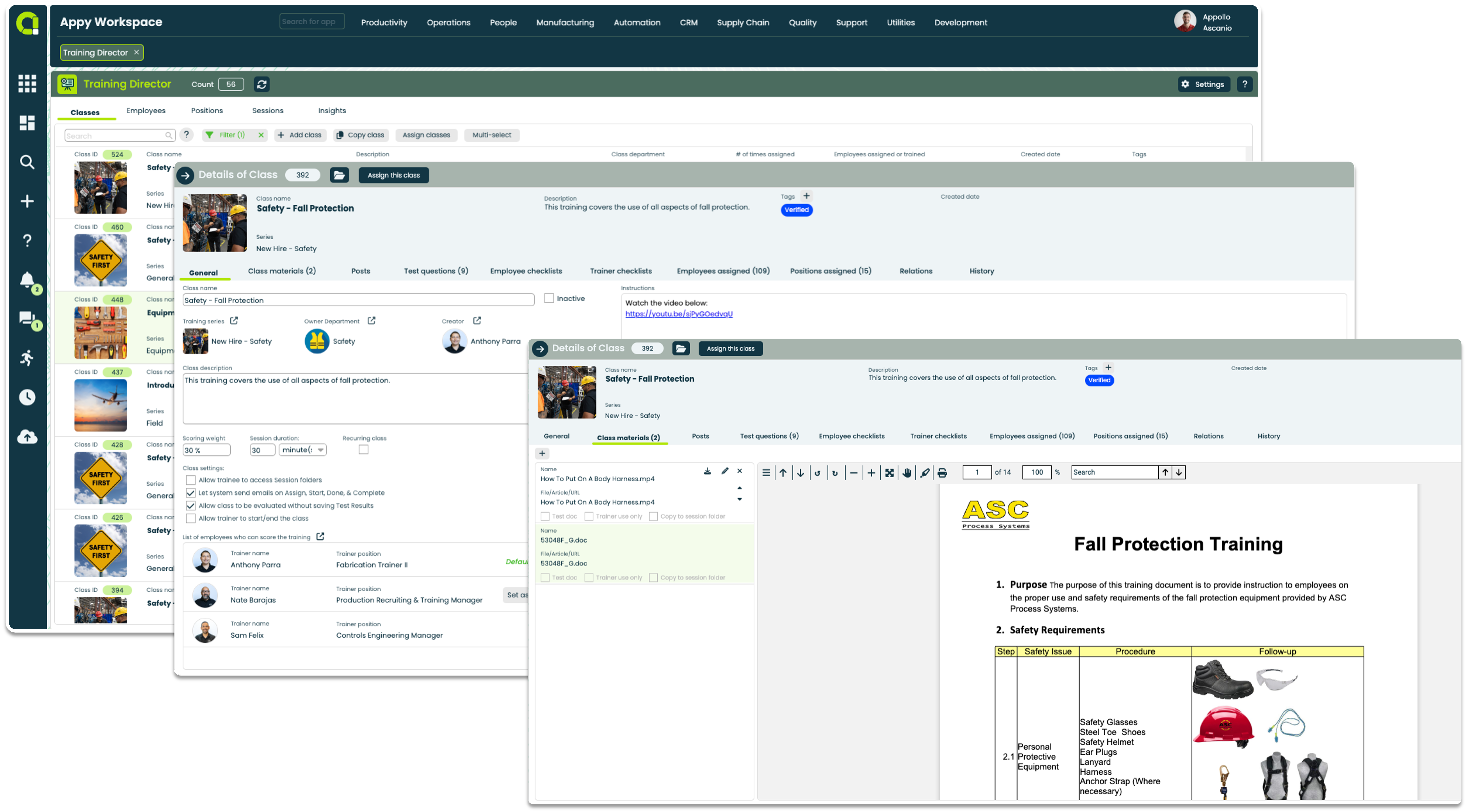Check Trainer use only for 5304BF_G.doc

pyautogui.click(x=589, y=578)
